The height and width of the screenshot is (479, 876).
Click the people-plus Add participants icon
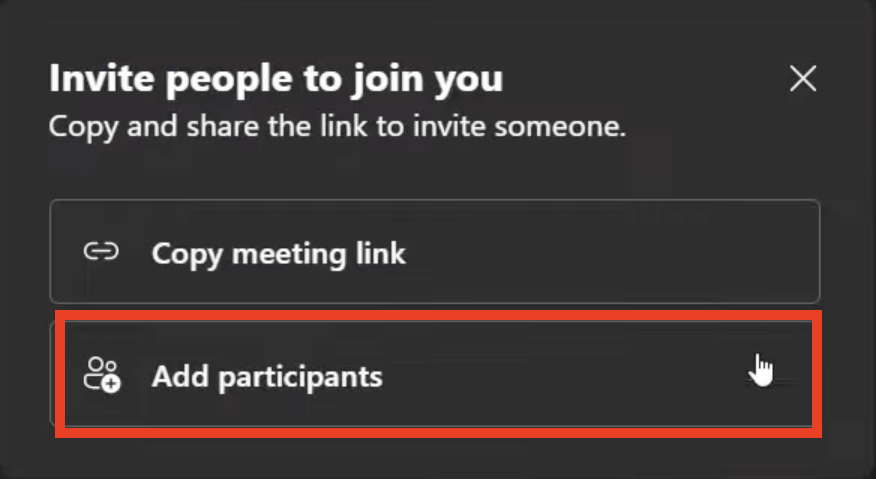click(x=102, y=374)
